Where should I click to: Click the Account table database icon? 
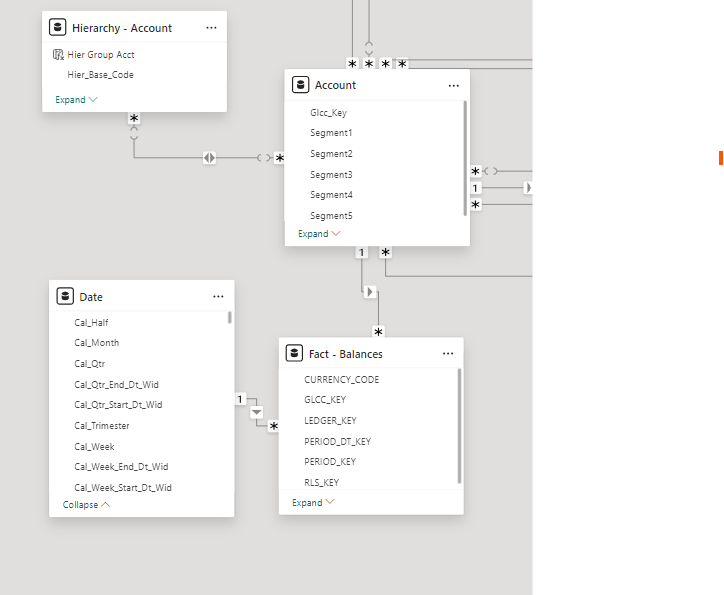pos(301,85)
